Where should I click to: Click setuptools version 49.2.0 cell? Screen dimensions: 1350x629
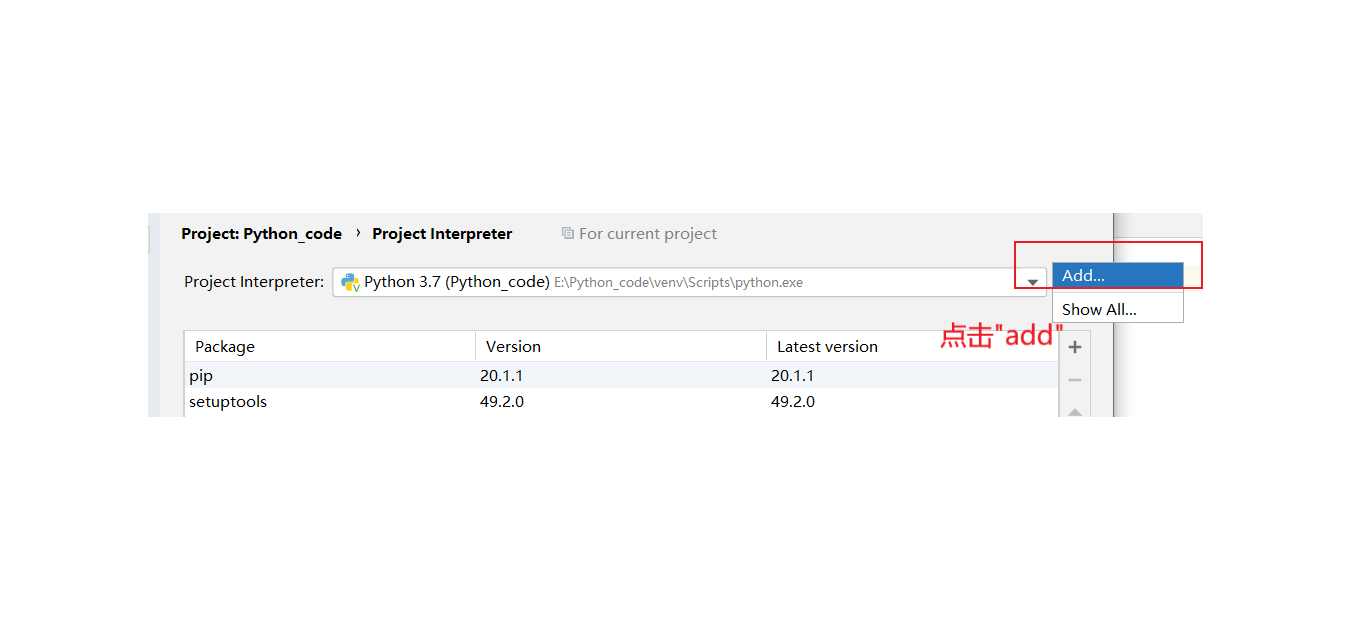[502, 402]
